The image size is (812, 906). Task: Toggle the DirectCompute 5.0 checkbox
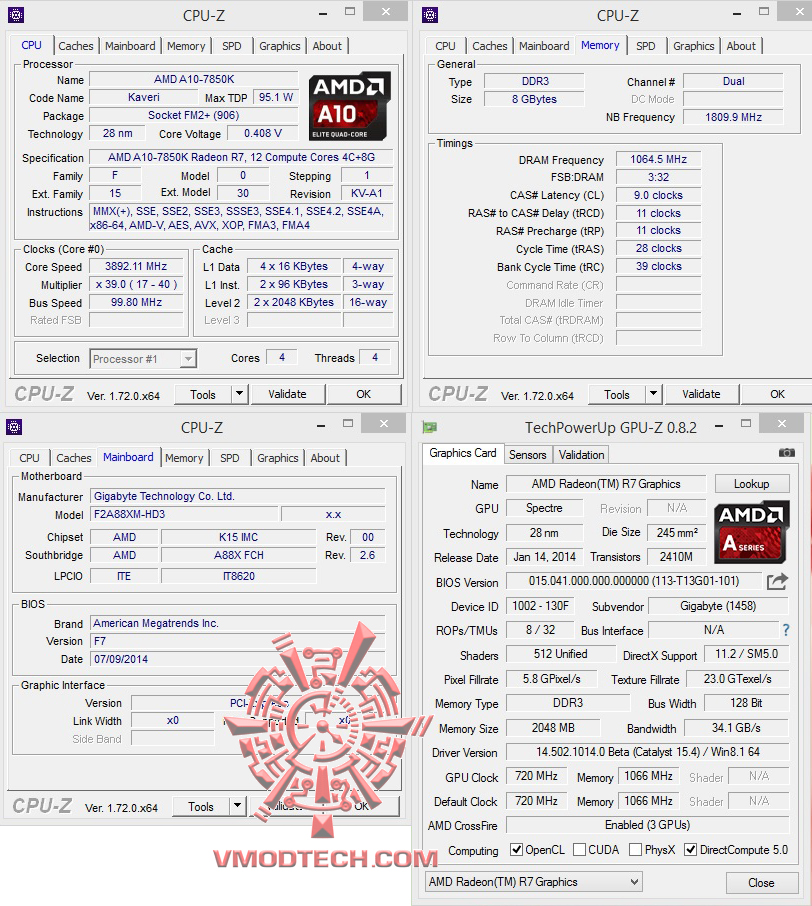click(x=690, y=849)
